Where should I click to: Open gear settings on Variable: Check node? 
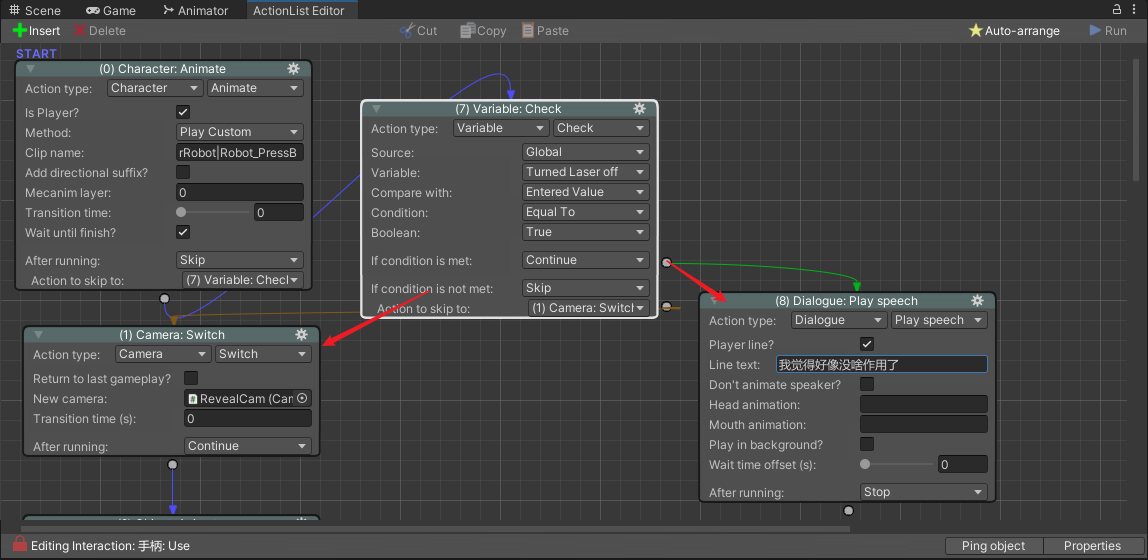[x=639, y=109]
